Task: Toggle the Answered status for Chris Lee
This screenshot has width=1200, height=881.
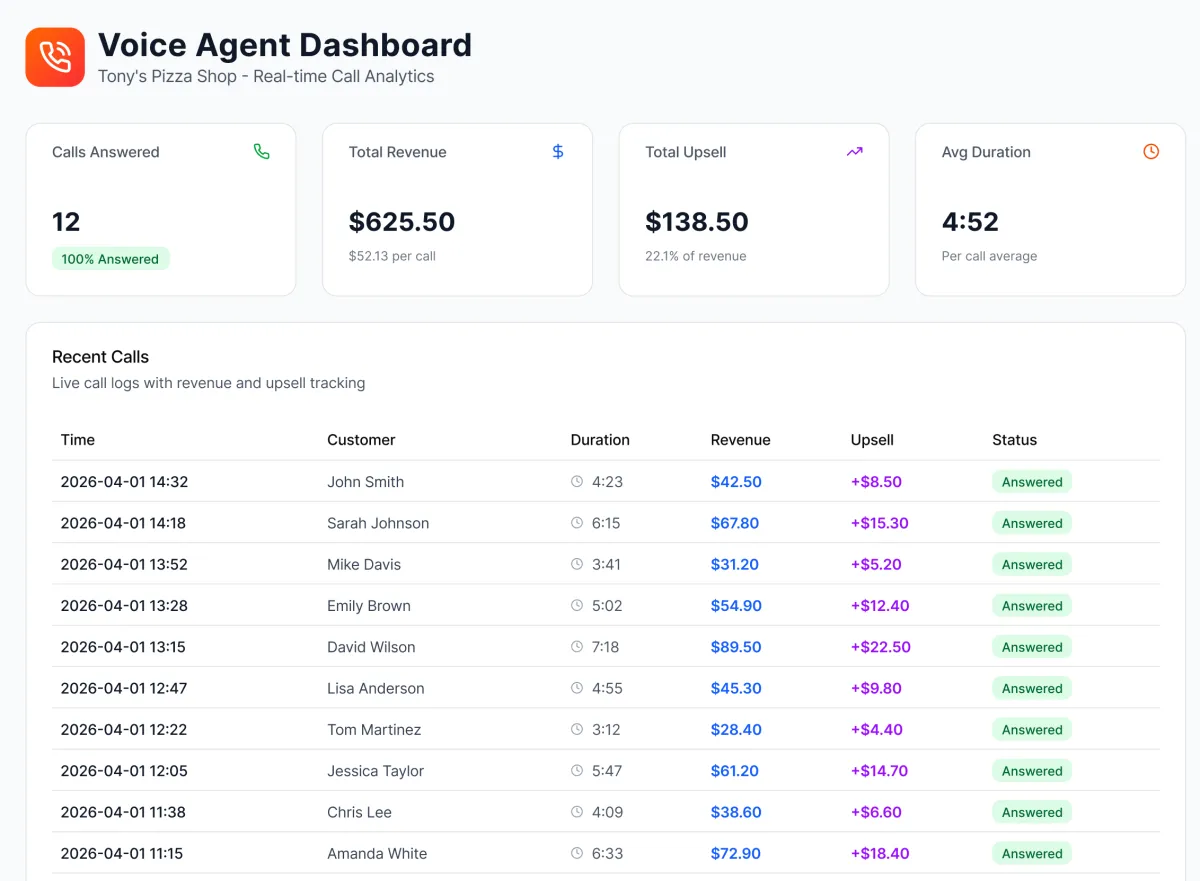Action: (x=1031, y=811)
